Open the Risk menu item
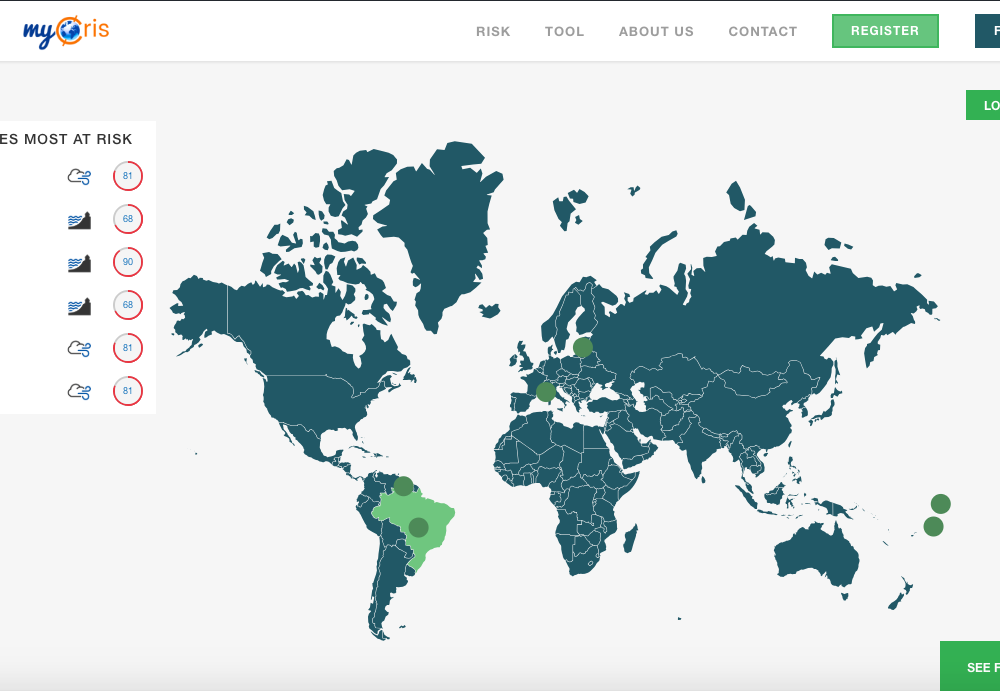Viewport: 1000px width, 691px height. pyautogui.click(x=493, y=32)
